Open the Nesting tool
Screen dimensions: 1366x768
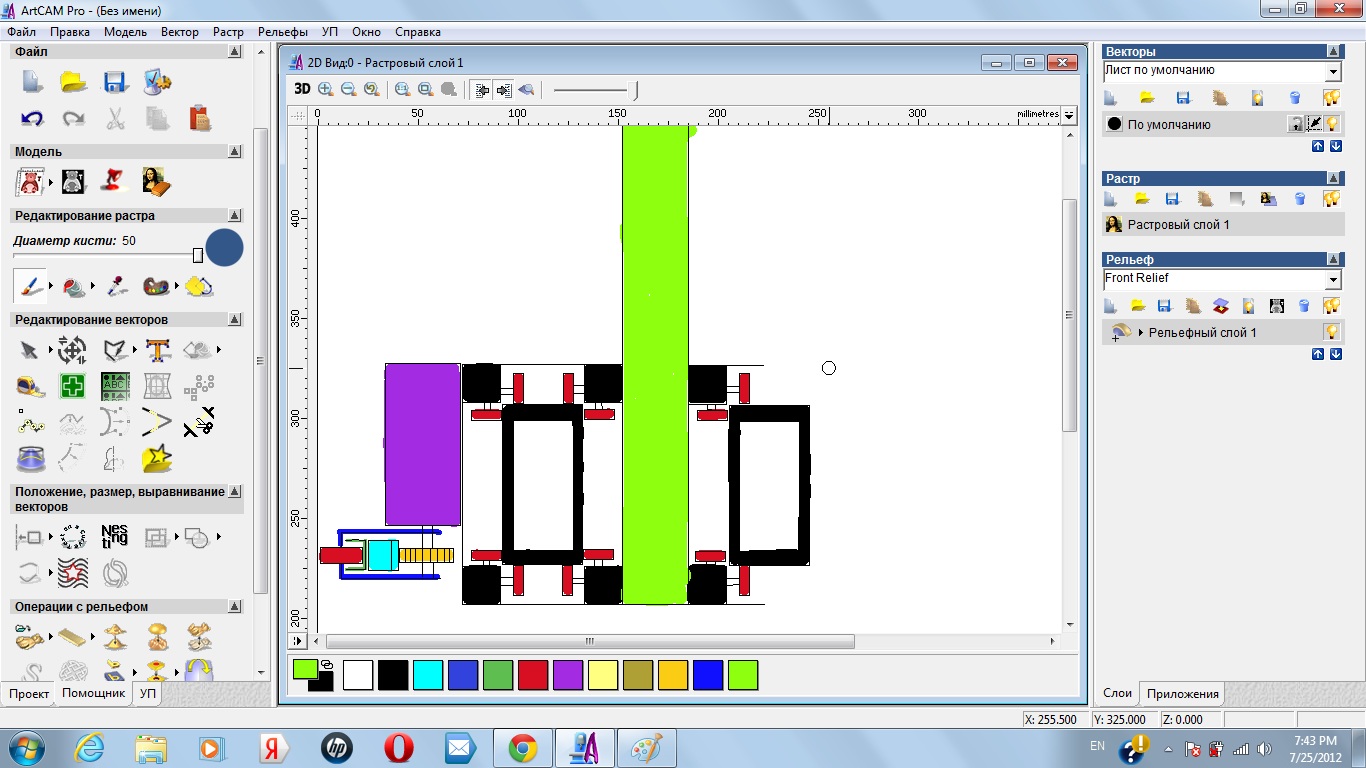tap(115, 536)
